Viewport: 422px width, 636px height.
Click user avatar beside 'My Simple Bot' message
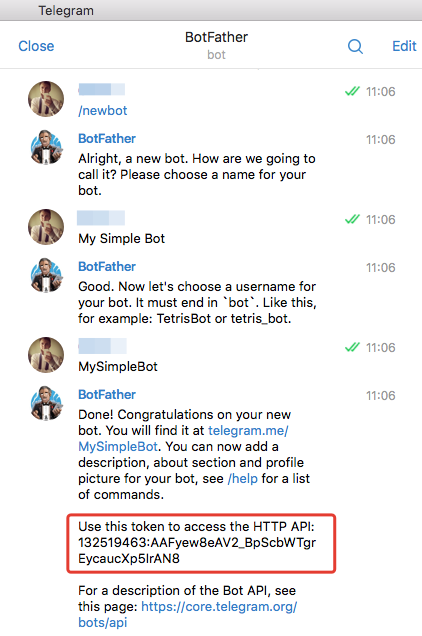(x=46, y=227)
